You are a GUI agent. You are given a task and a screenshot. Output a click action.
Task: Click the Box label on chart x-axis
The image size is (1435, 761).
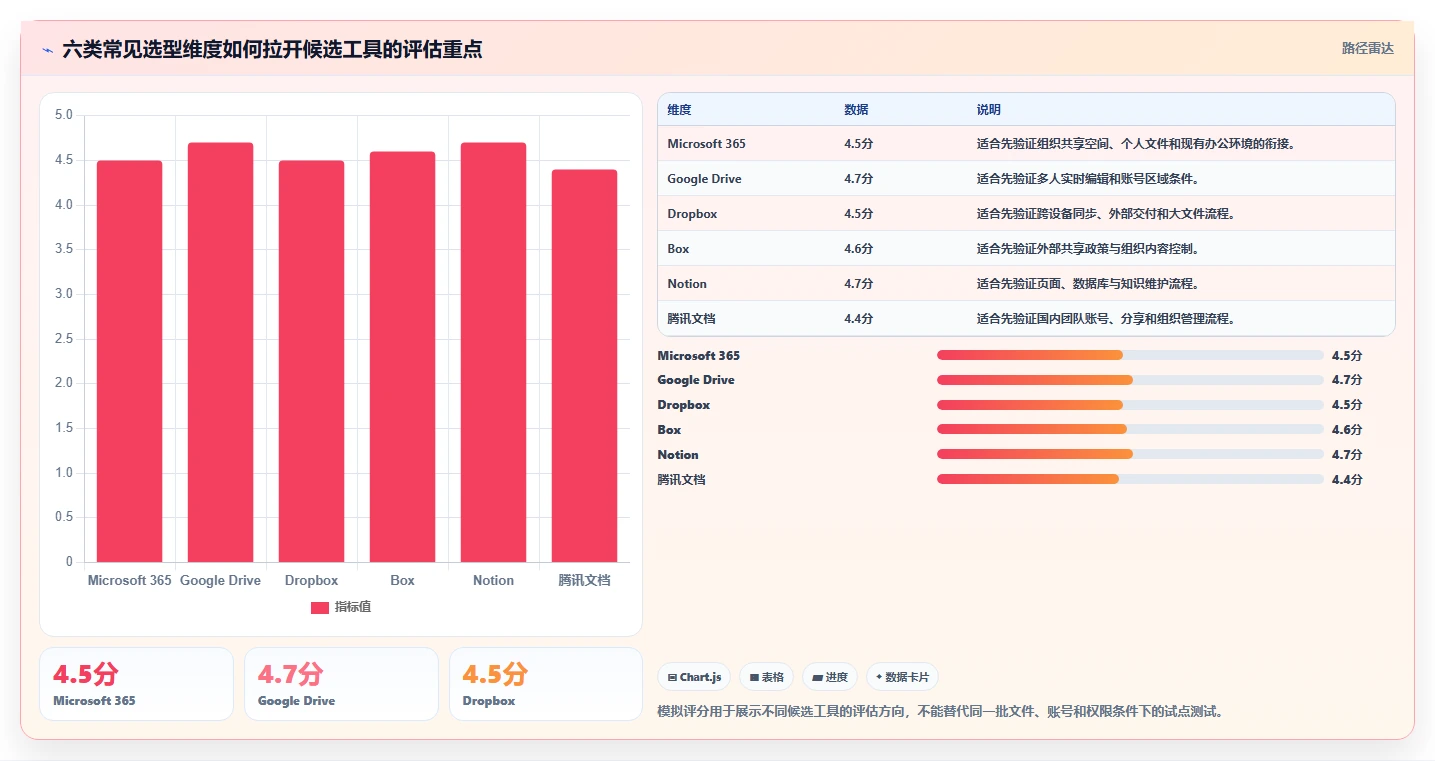(402, 580)
